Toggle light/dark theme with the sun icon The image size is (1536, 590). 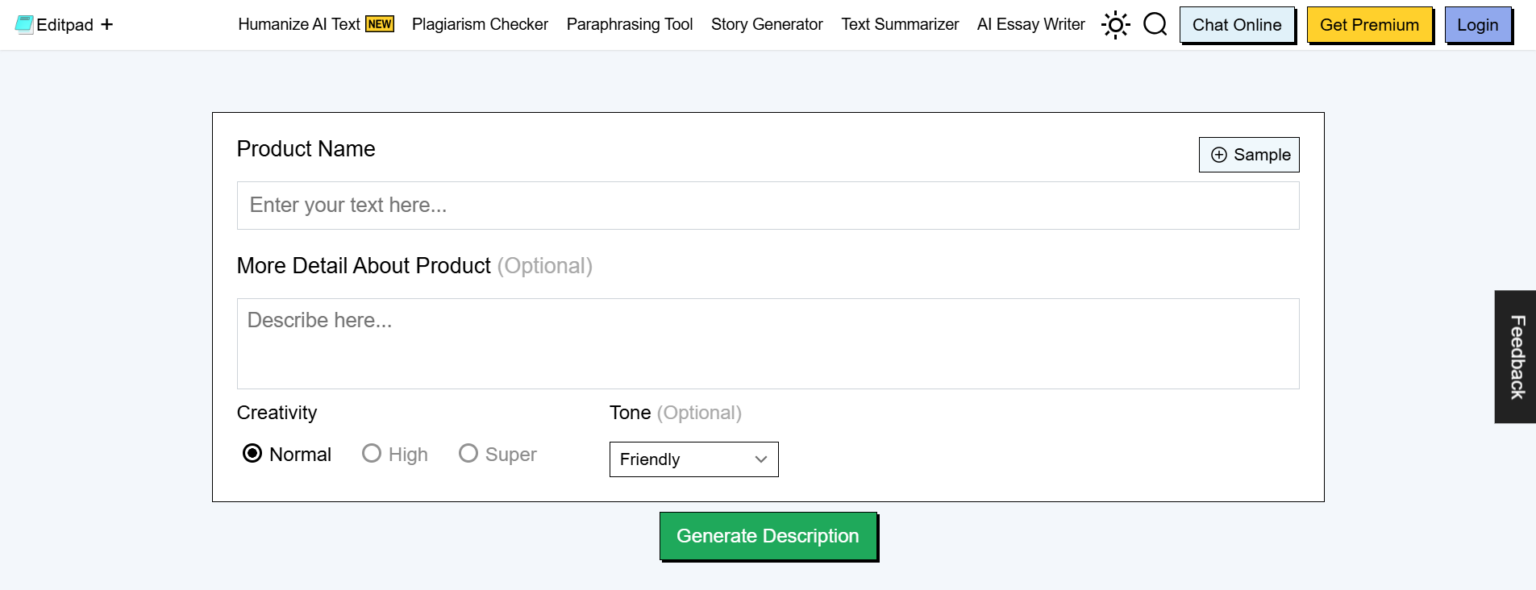1115,24
